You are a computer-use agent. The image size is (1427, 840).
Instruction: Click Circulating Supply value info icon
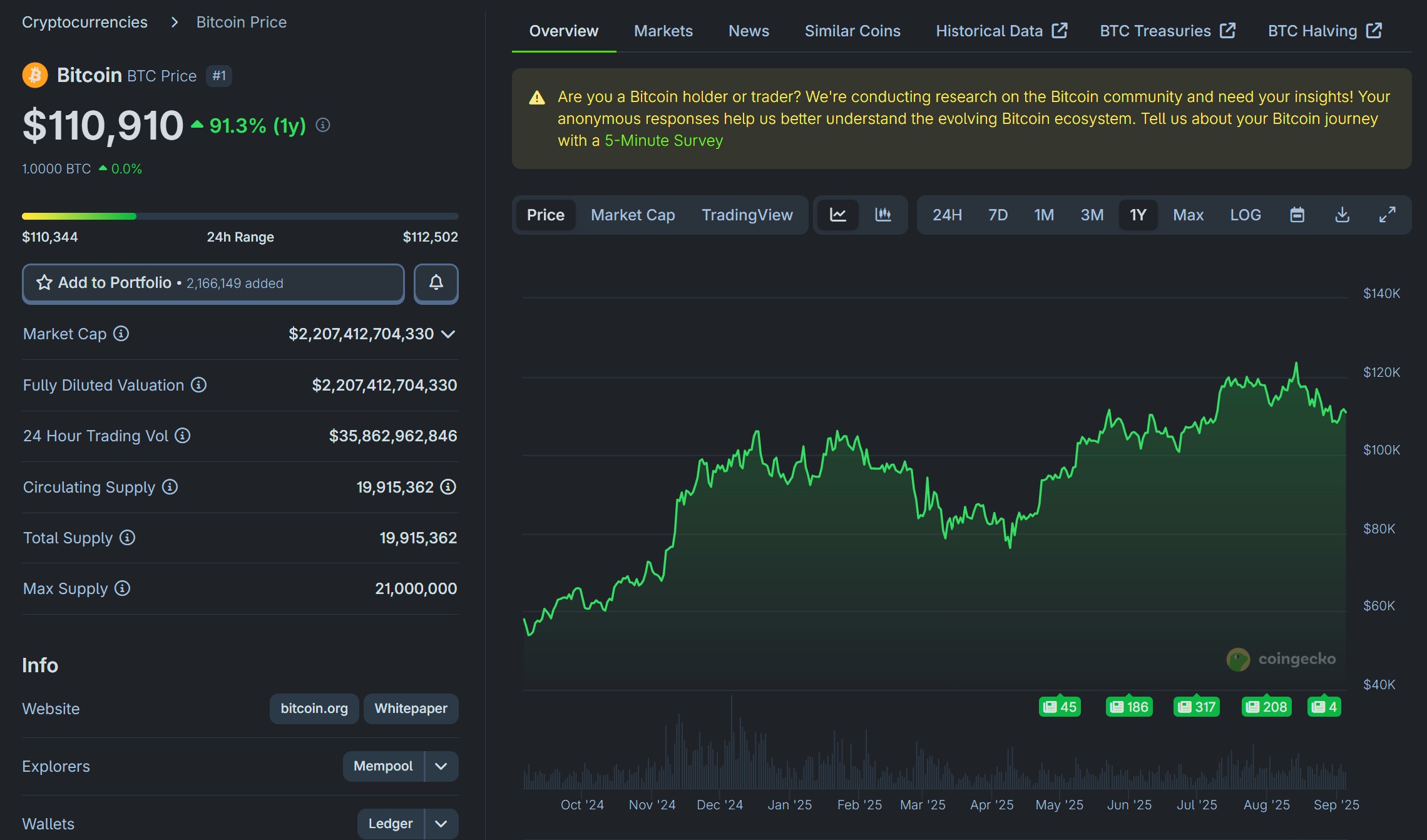tap(448, 487)
